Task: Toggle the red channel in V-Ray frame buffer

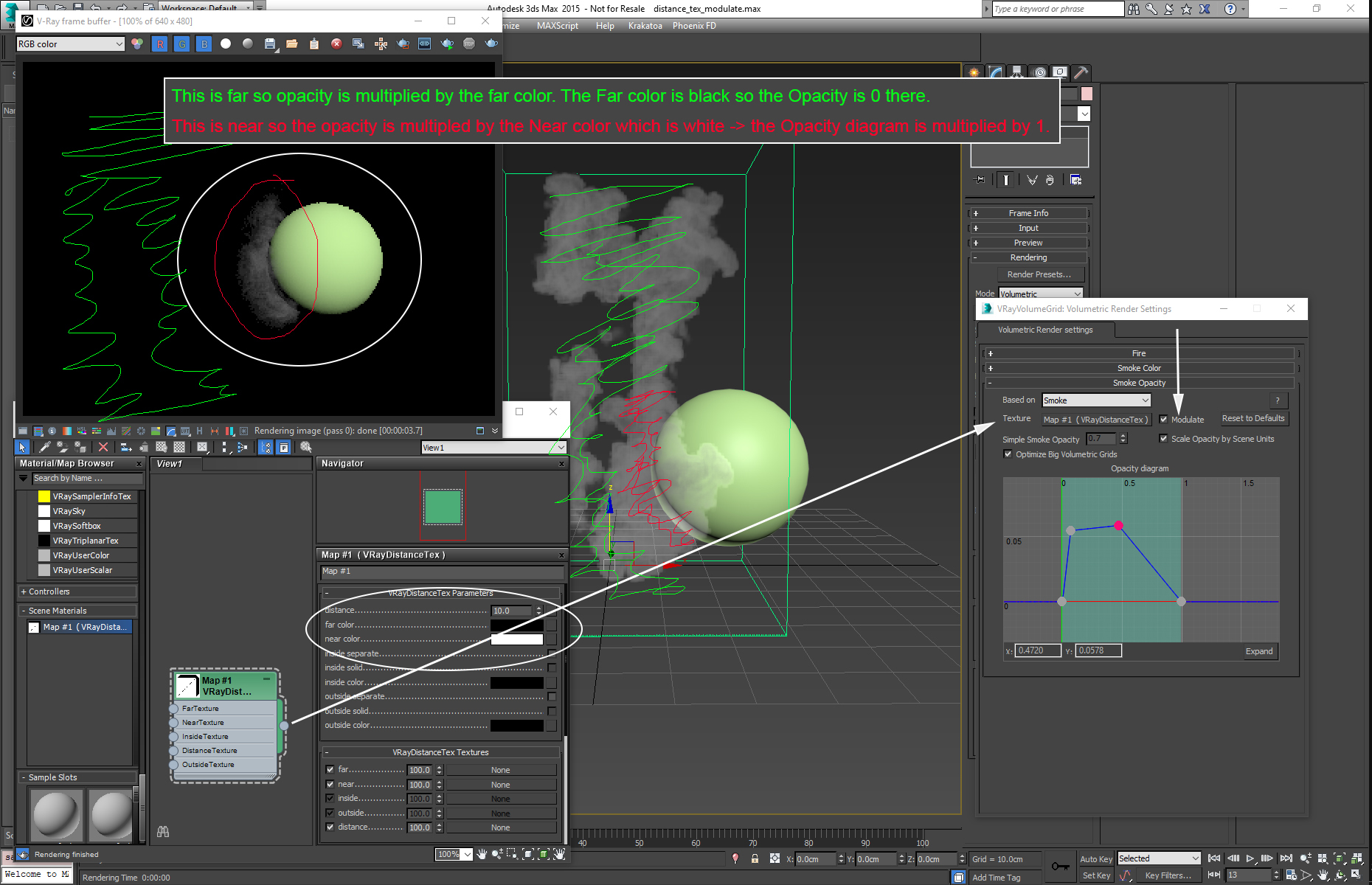Action: point(160,44)
